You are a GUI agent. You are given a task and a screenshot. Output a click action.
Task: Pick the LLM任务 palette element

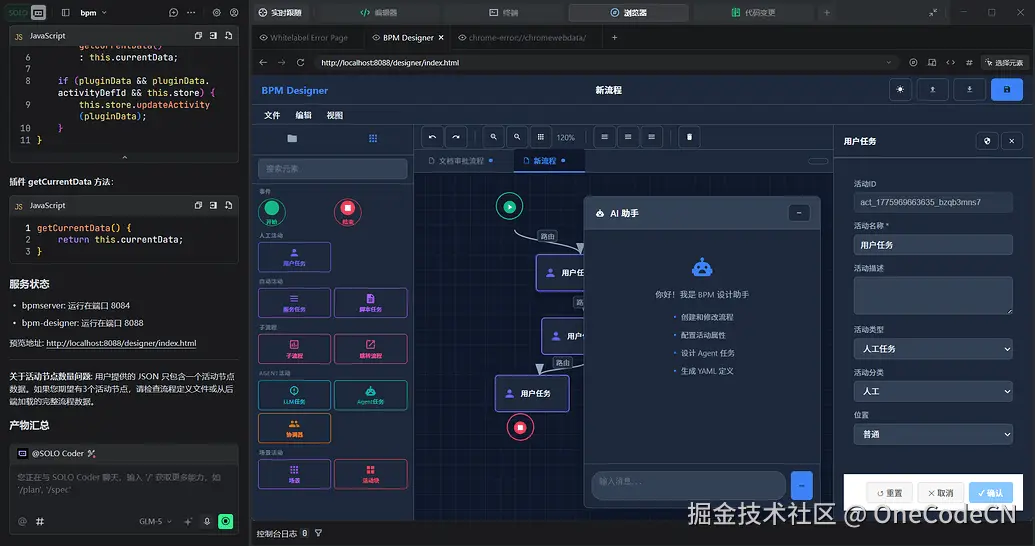[294, 395]
